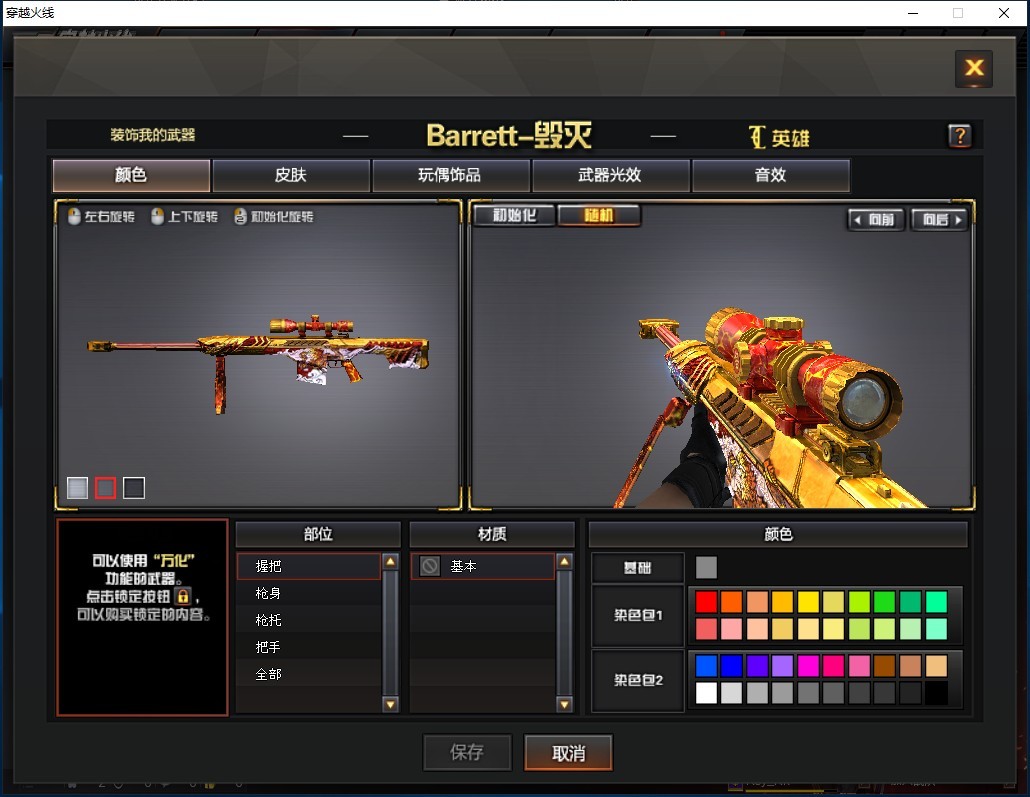Select 枪身 in the 部位 list

click(309, 593)
